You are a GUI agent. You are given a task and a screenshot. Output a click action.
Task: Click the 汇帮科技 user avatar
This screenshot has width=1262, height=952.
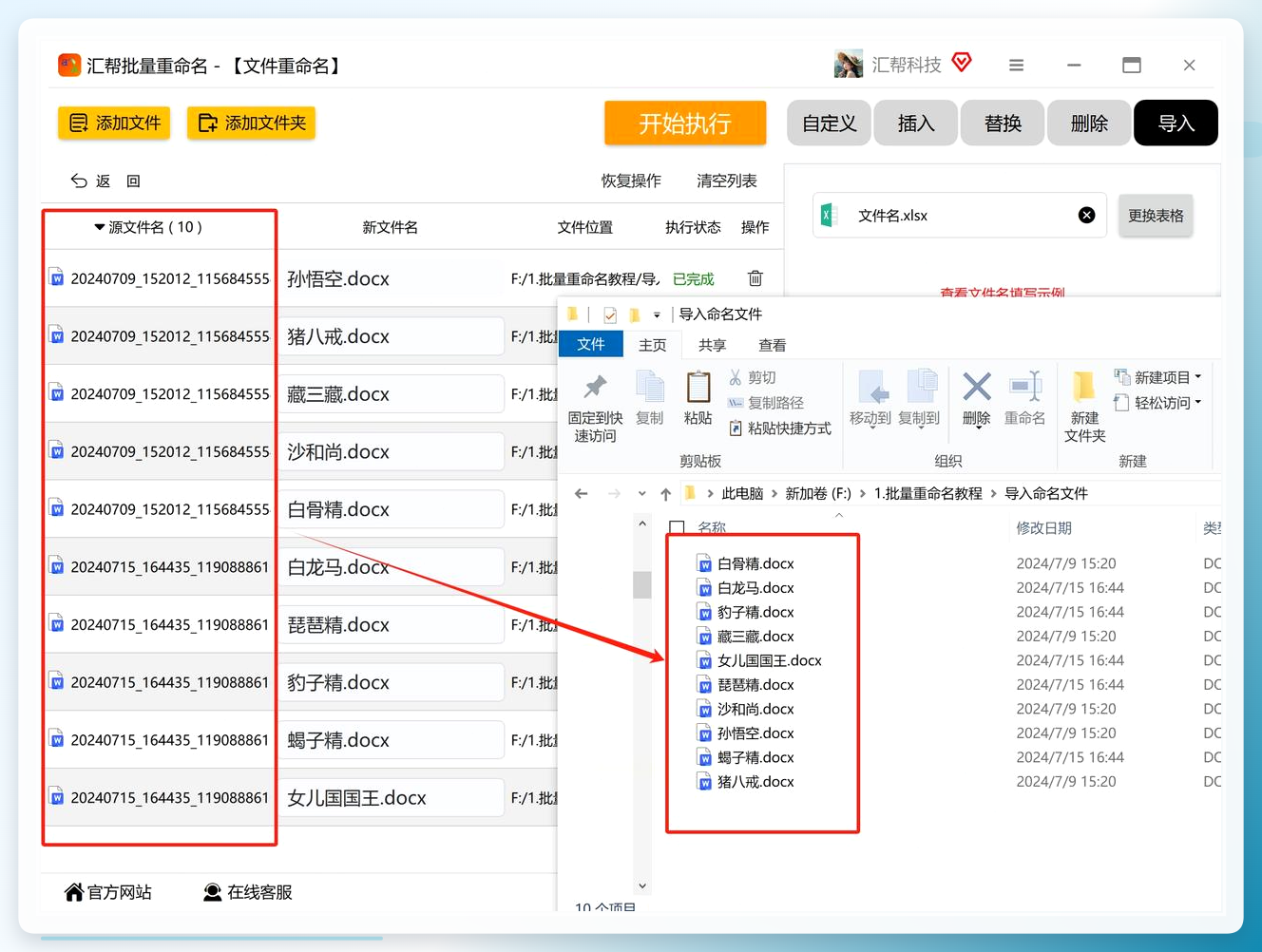[849, 64]
